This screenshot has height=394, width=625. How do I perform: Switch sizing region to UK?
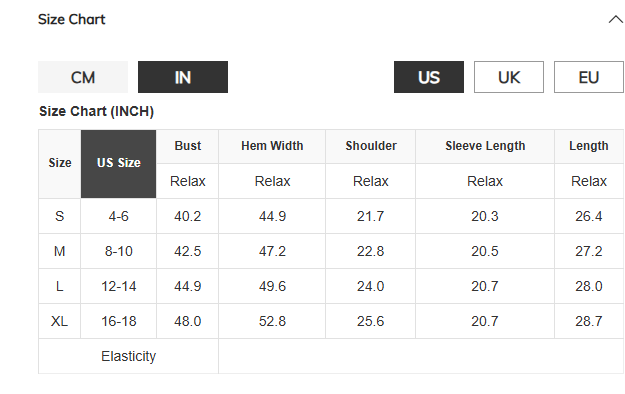(509, 77)
